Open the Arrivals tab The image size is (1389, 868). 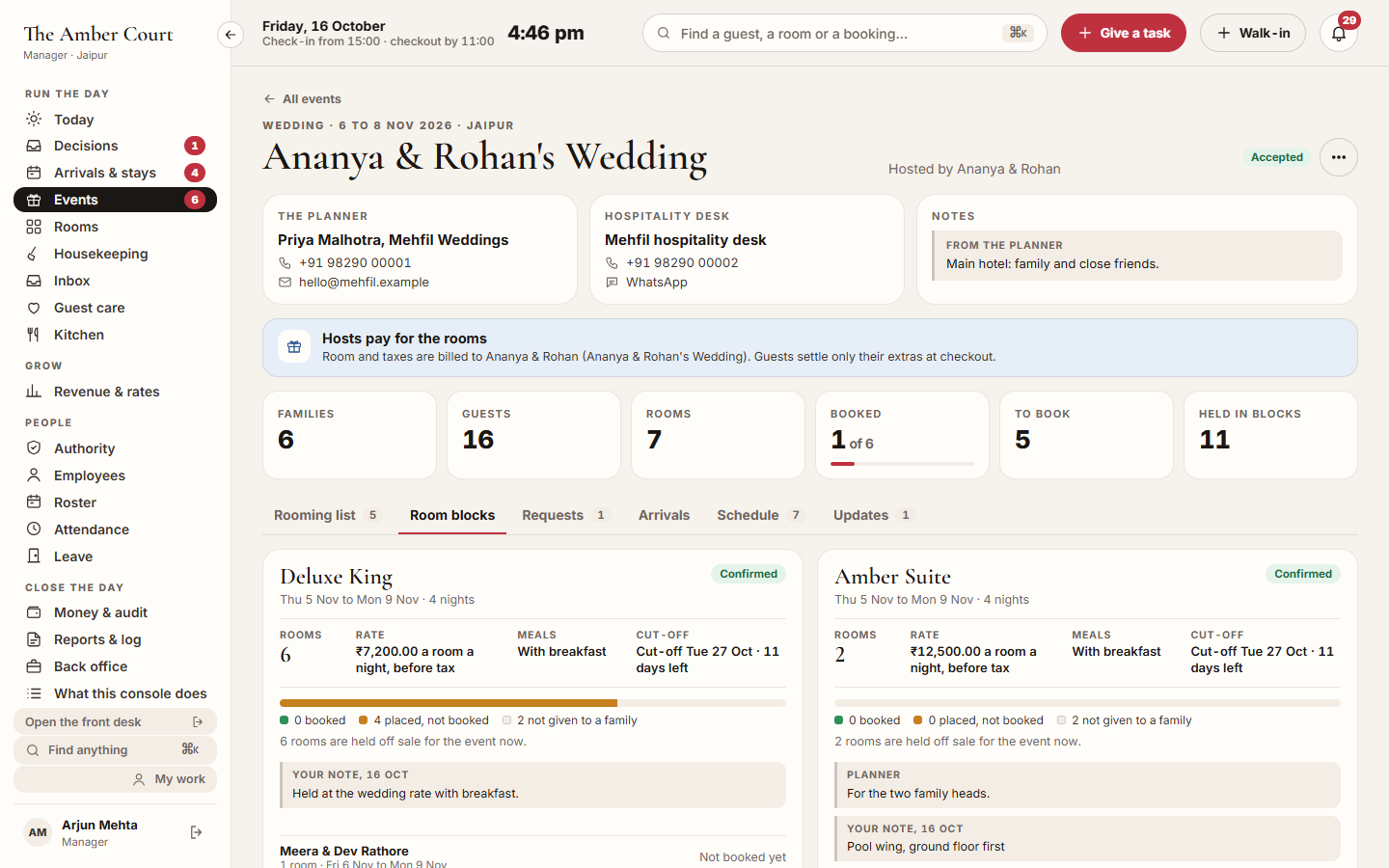[x=664, y=515]
